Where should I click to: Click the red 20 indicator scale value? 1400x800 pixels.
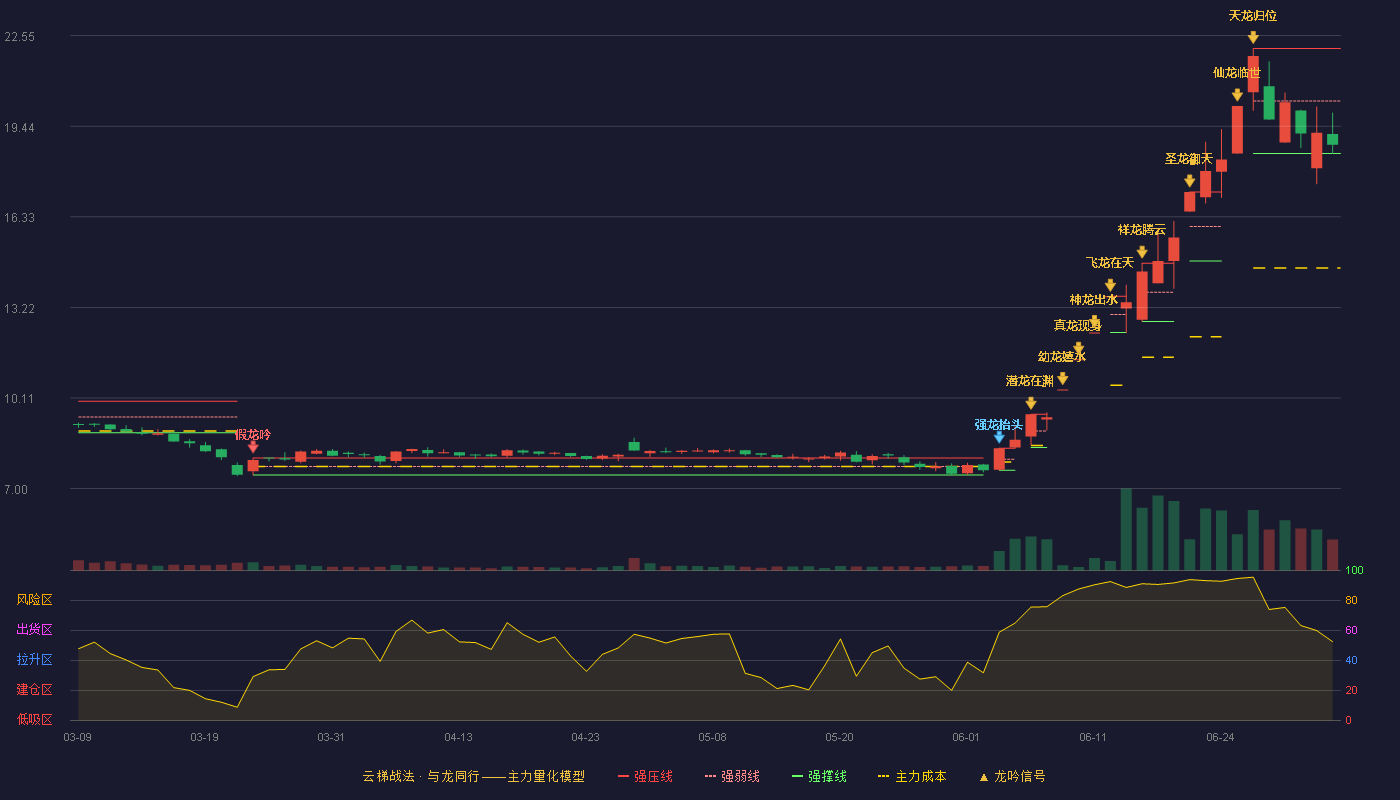(x=1351, y=691)
